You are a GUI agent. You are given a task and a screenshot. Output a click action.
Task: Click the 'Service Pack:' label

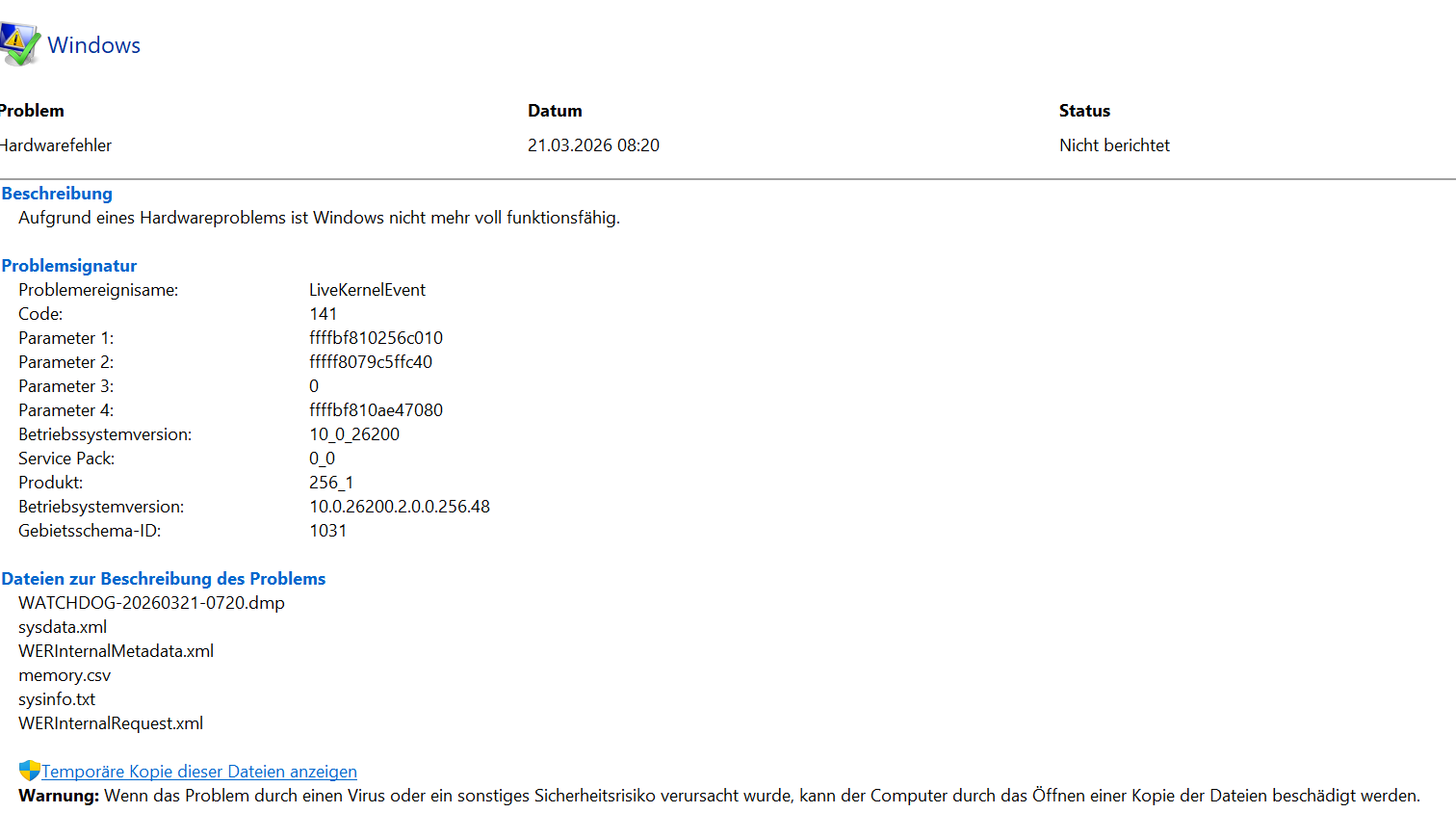(x=66, y=459)
